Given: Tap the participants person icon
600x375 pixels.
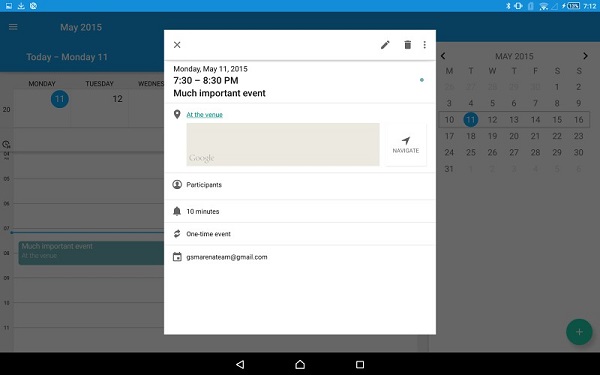Looking at the screenshot, I should point(177,184).
